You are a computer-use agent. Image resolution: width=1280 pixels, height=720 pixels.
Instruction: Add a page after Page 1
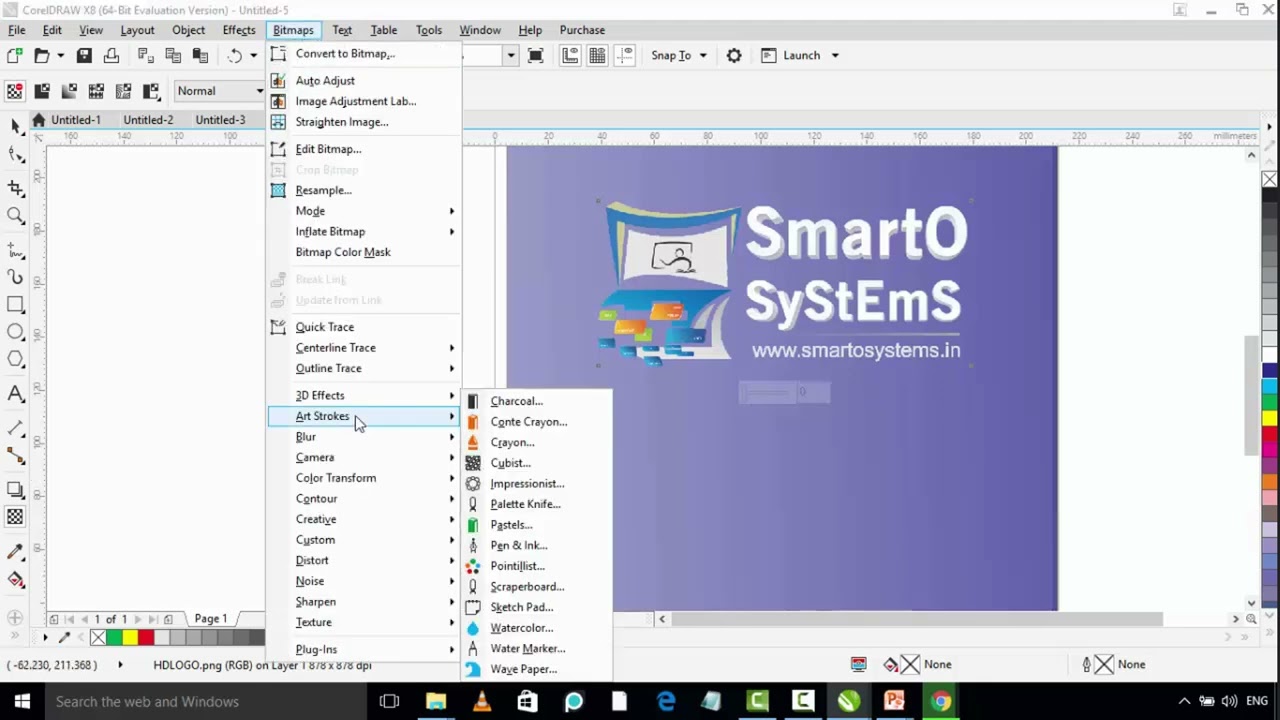168,619
